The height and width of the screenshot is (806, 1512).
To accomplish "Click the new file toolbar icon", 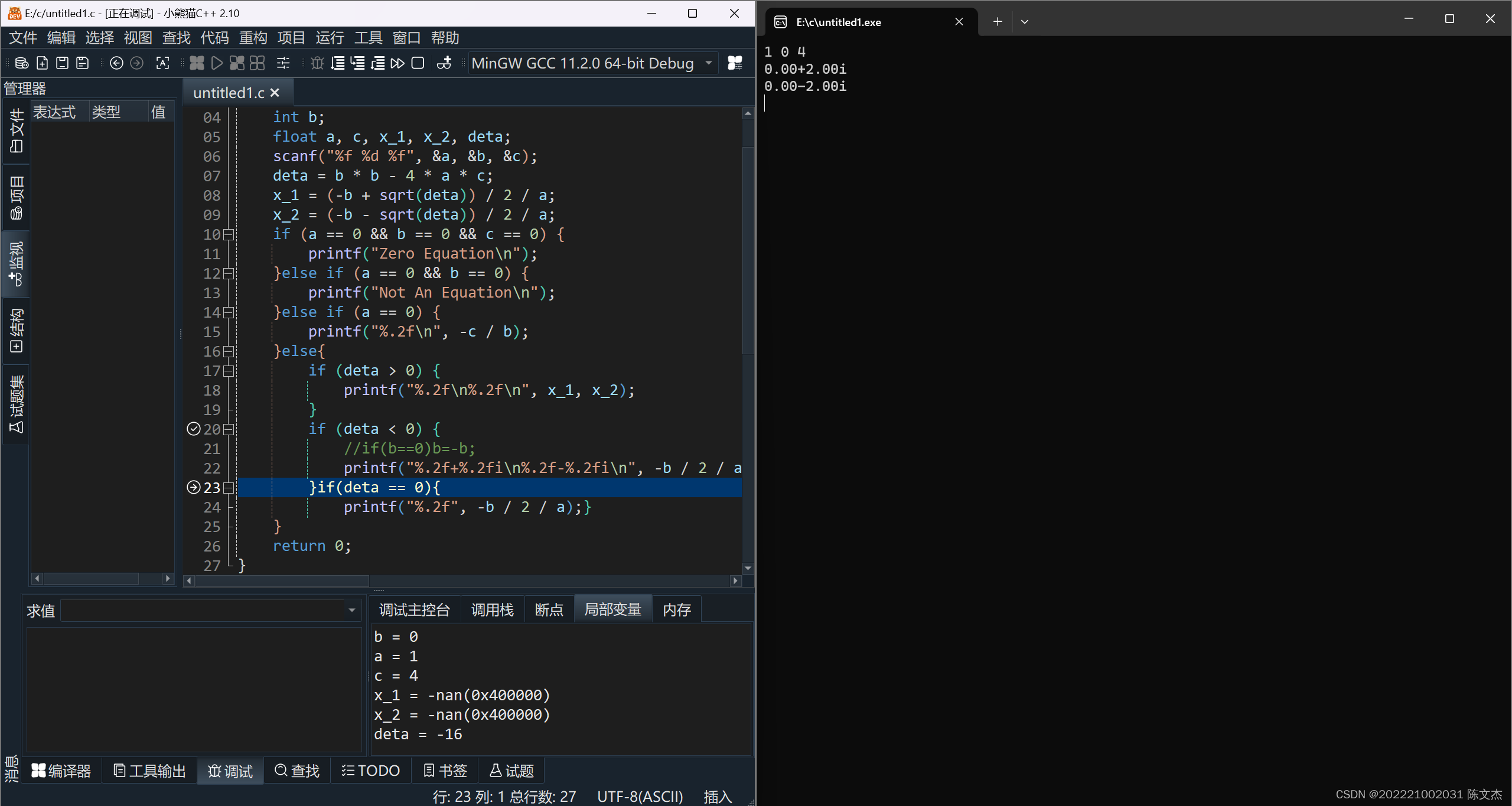I will [x=42, y=63].
